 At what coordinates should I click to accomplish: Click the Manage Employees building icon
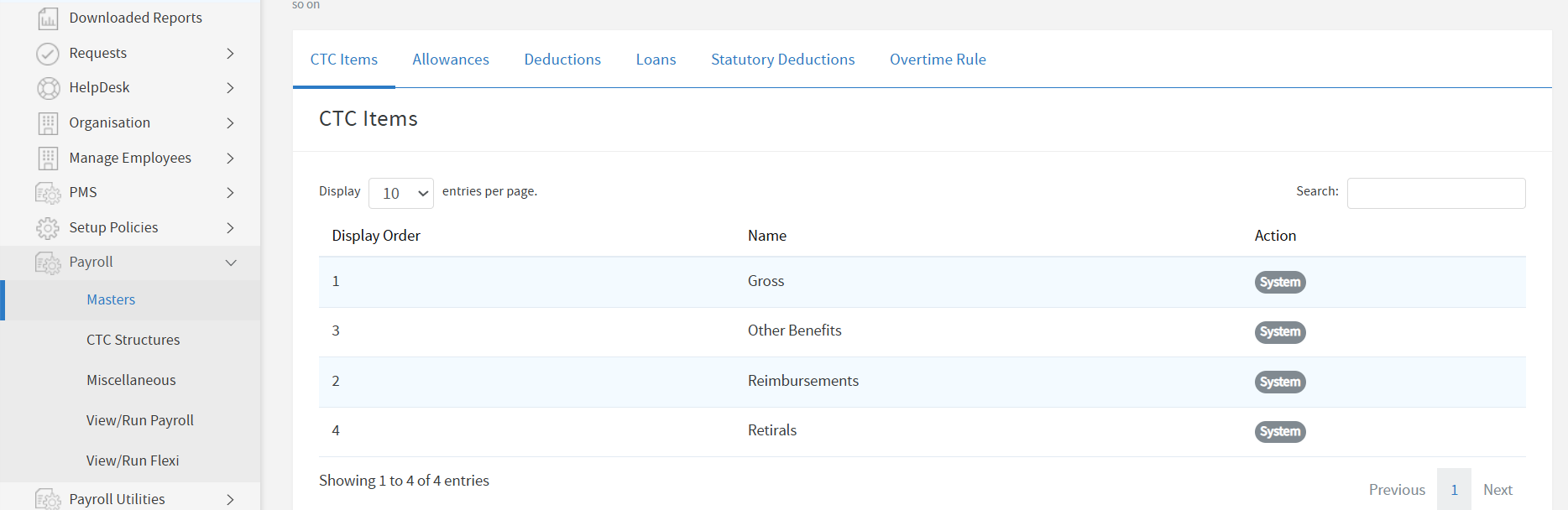tap(48, 159)
